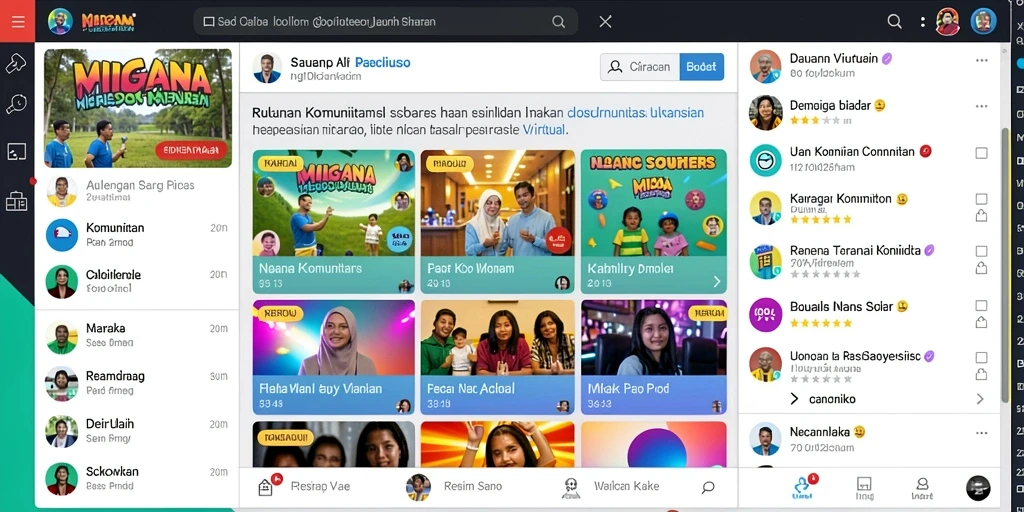
Task: Open the blue profile avatar in header
Action: (x=983, y=22)
